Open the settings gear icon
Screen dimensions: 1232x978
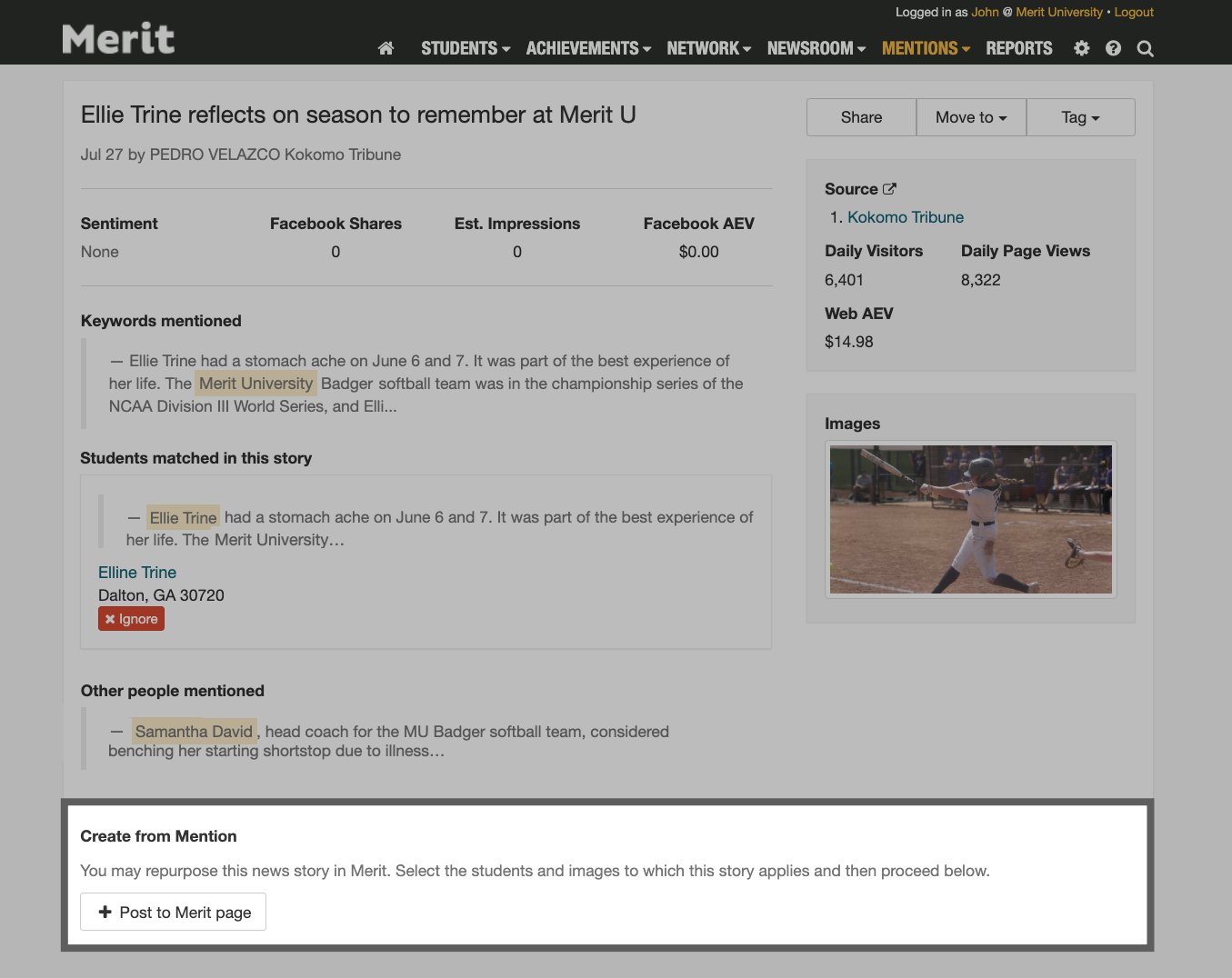point(1081,48)
